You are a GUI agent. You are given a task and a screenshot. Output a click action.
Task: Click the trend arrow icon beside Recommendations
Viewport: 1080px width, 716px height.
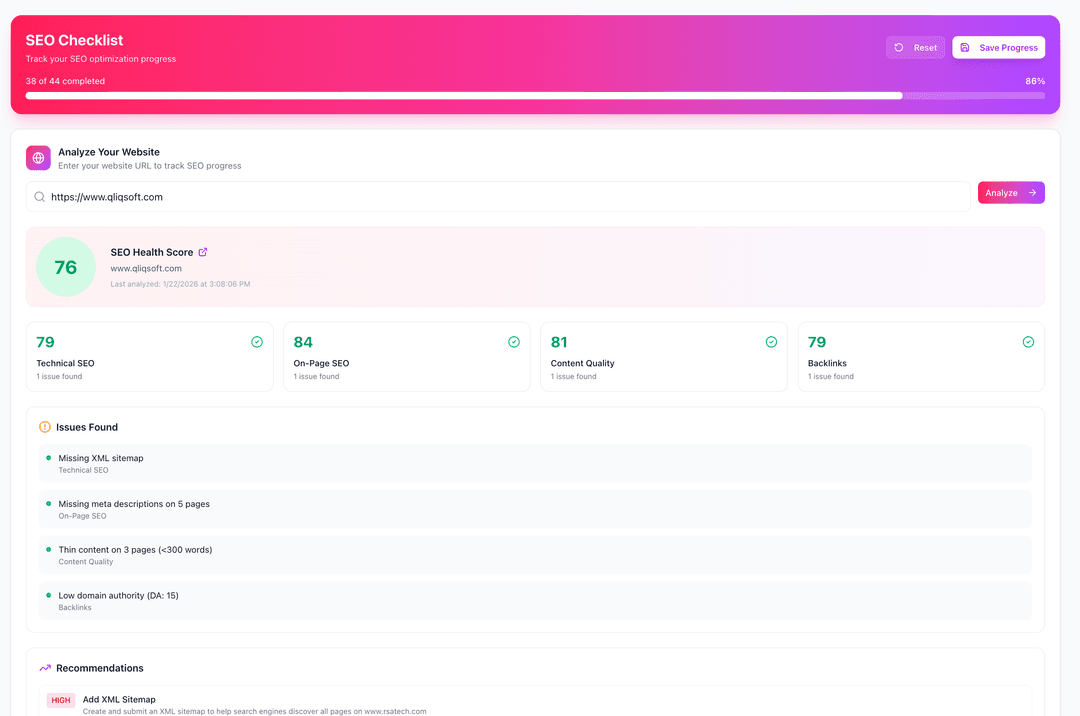(x=45, y=668)
